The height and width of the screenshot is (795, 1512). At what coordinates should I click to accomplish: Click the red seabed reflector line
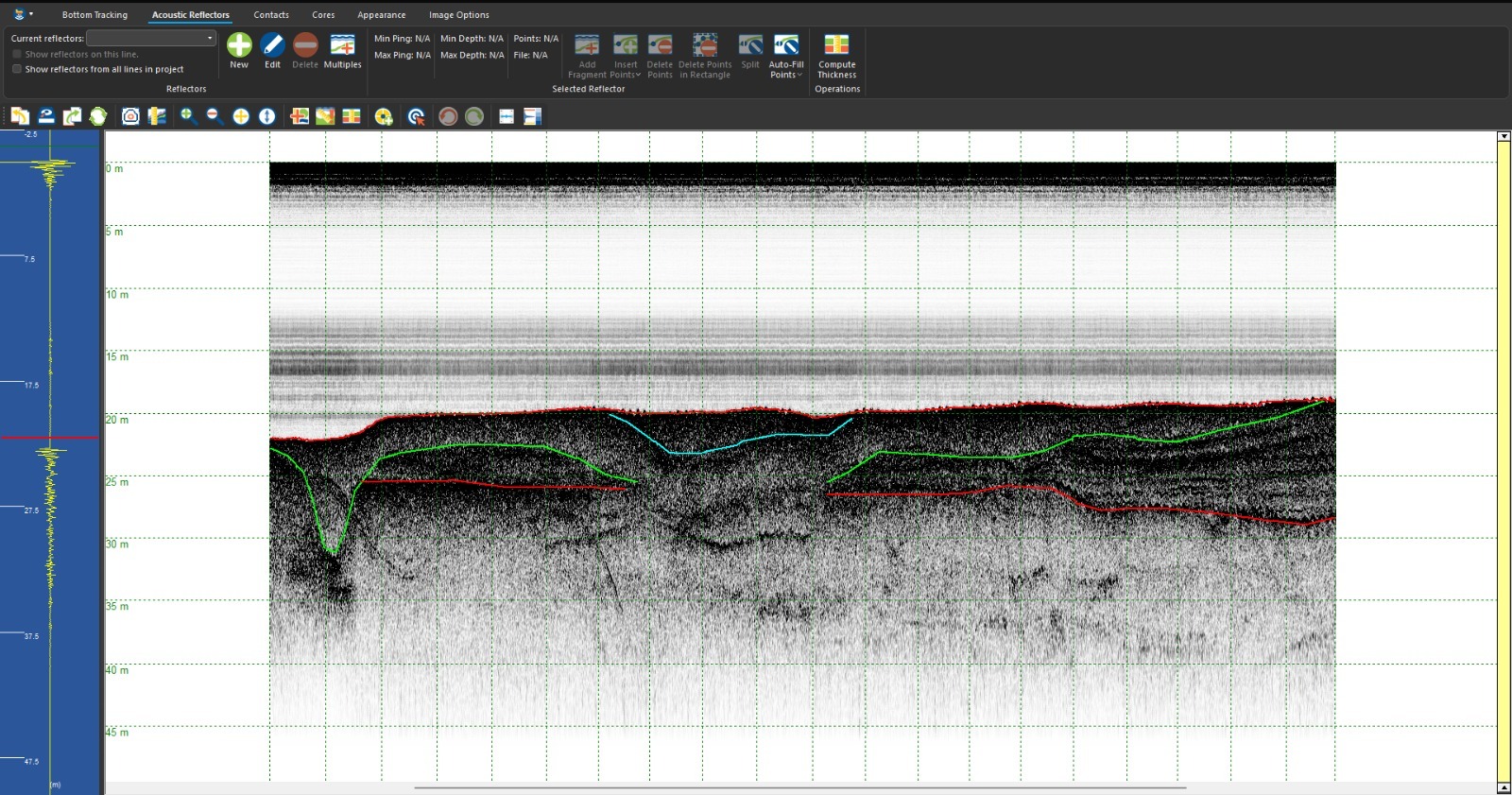coord(803,411)
